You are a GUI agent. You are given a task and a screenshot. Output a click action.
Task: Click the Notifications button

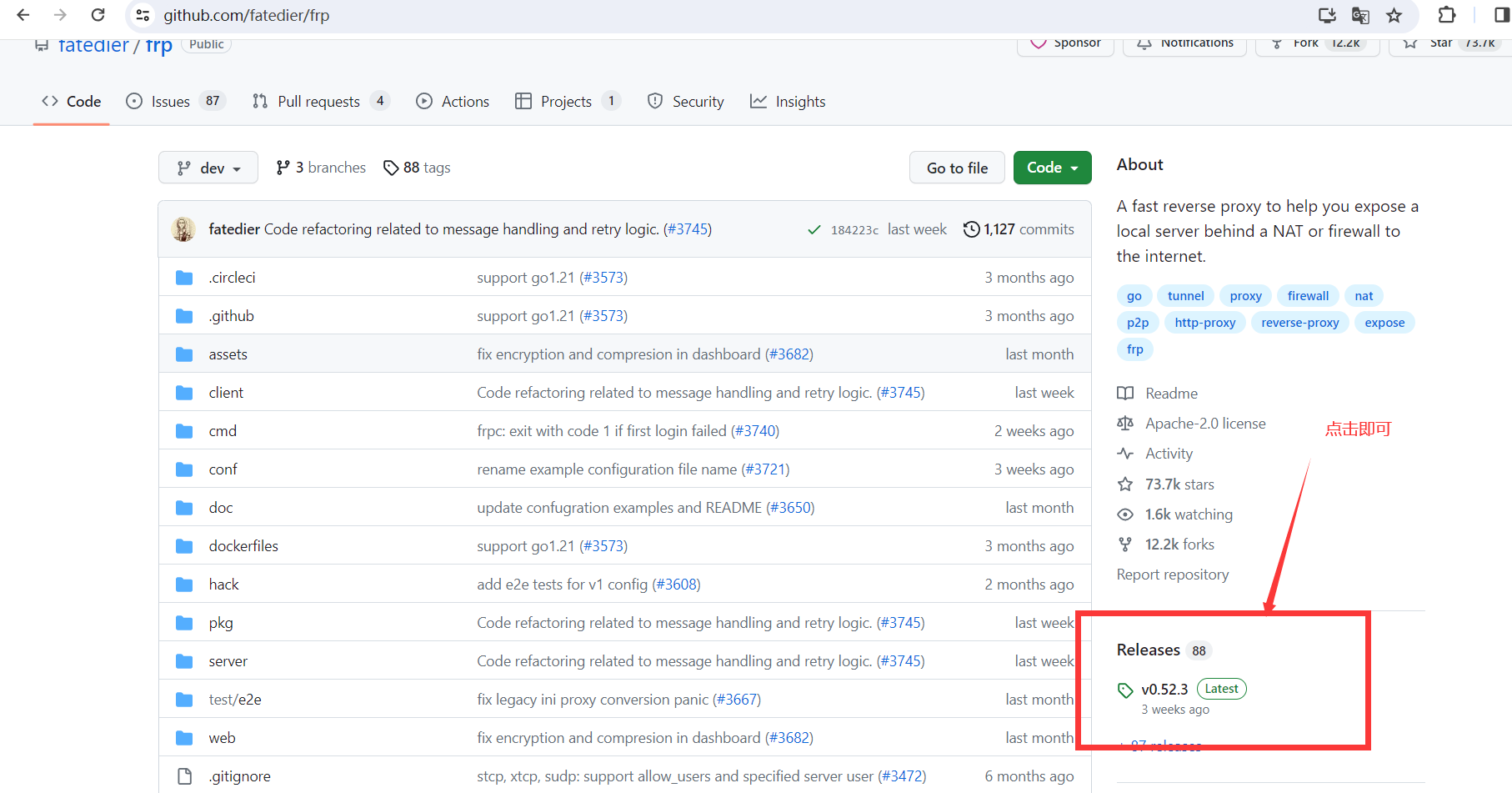coord(1184,43)
